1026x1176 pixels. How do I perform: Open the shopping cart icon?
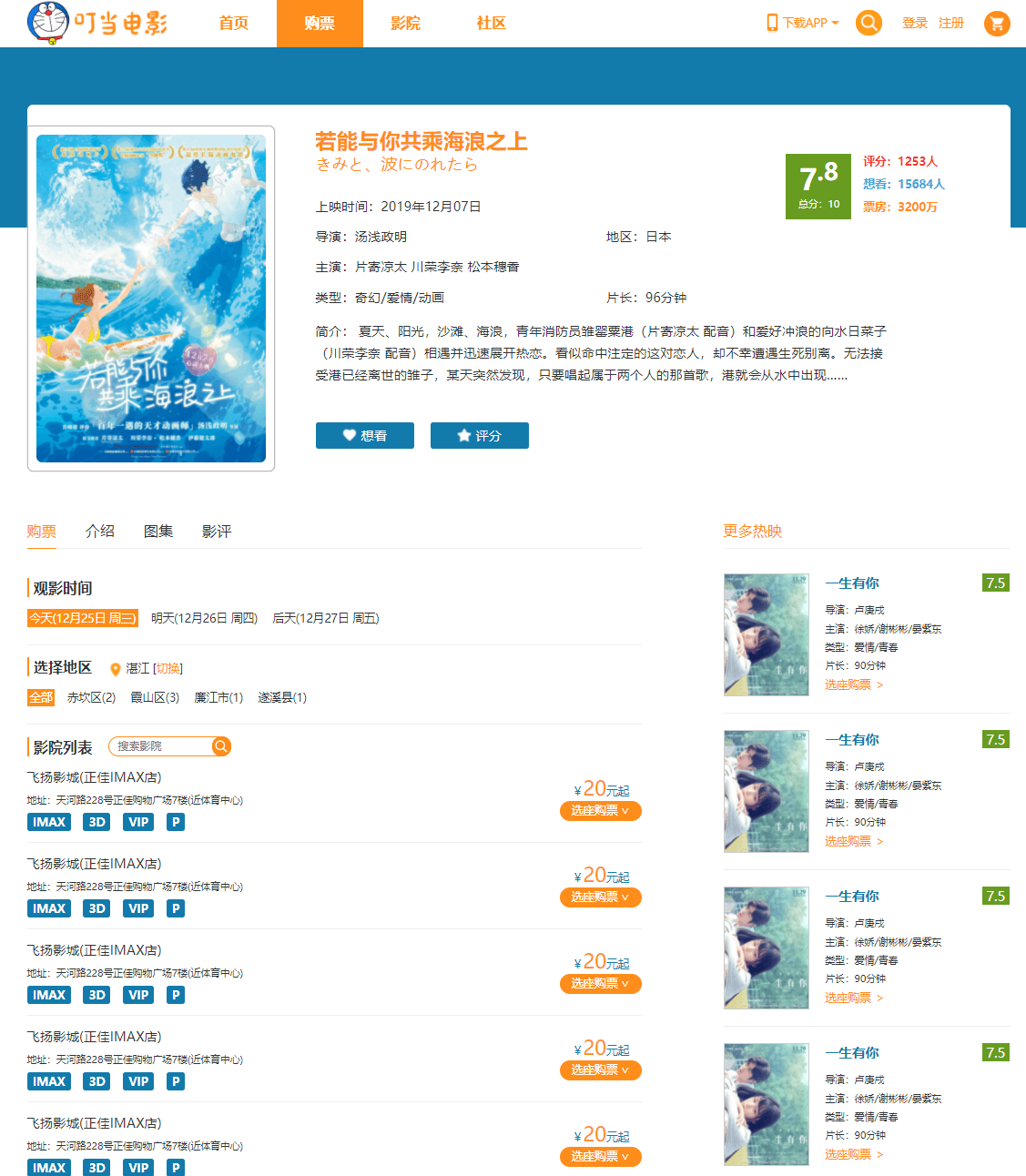pos(997,24)
